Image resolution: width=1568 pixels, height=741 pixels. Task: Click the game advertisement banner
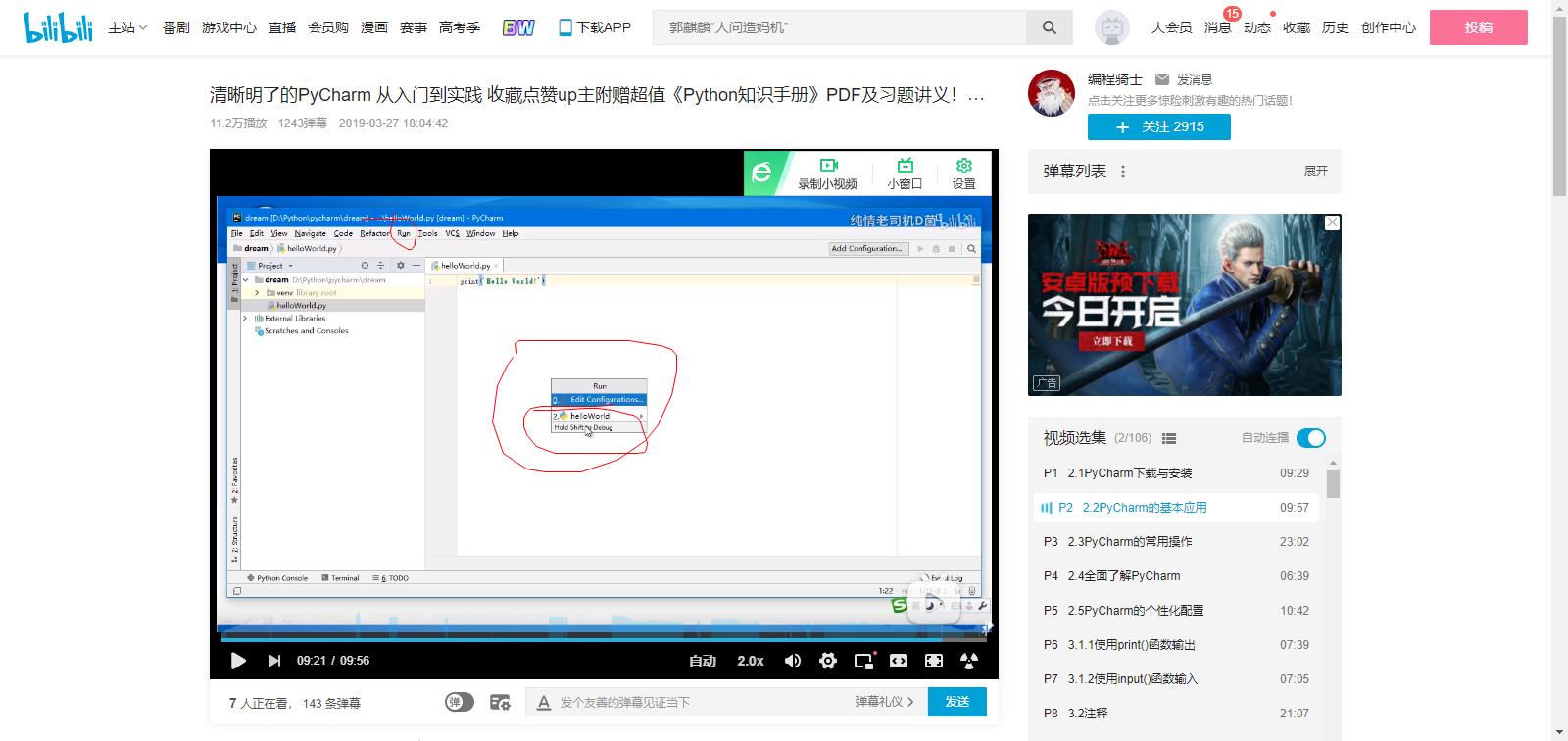point(1185,305)
